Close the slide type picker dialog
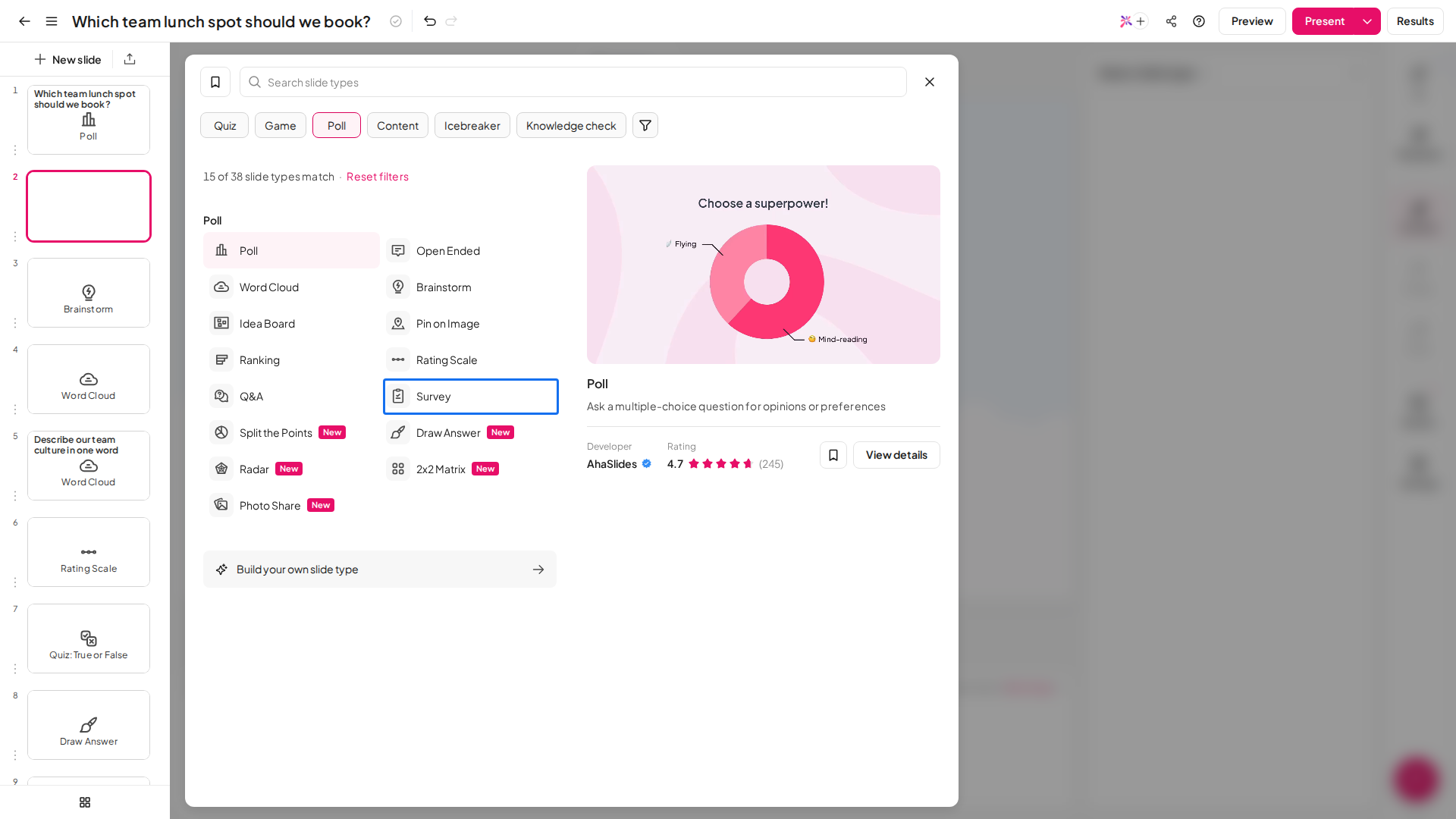1456x819 pixels. (930, 82)
